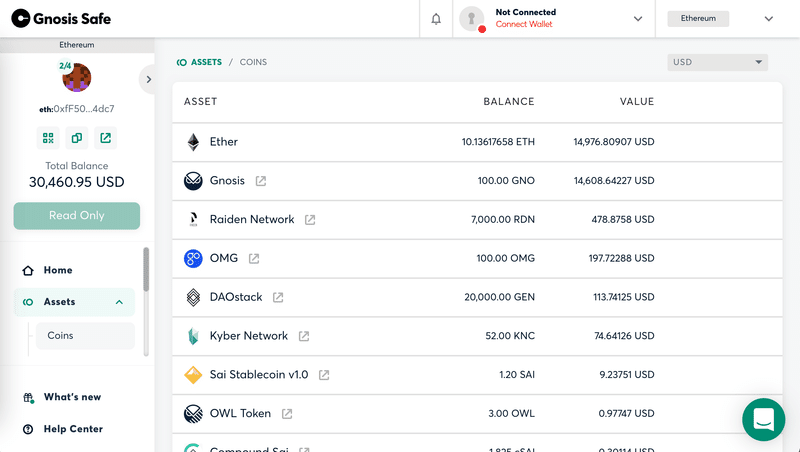The image size is (800, 452).
Task: Click the Safe identicon avatar
Action: (77, 78)
